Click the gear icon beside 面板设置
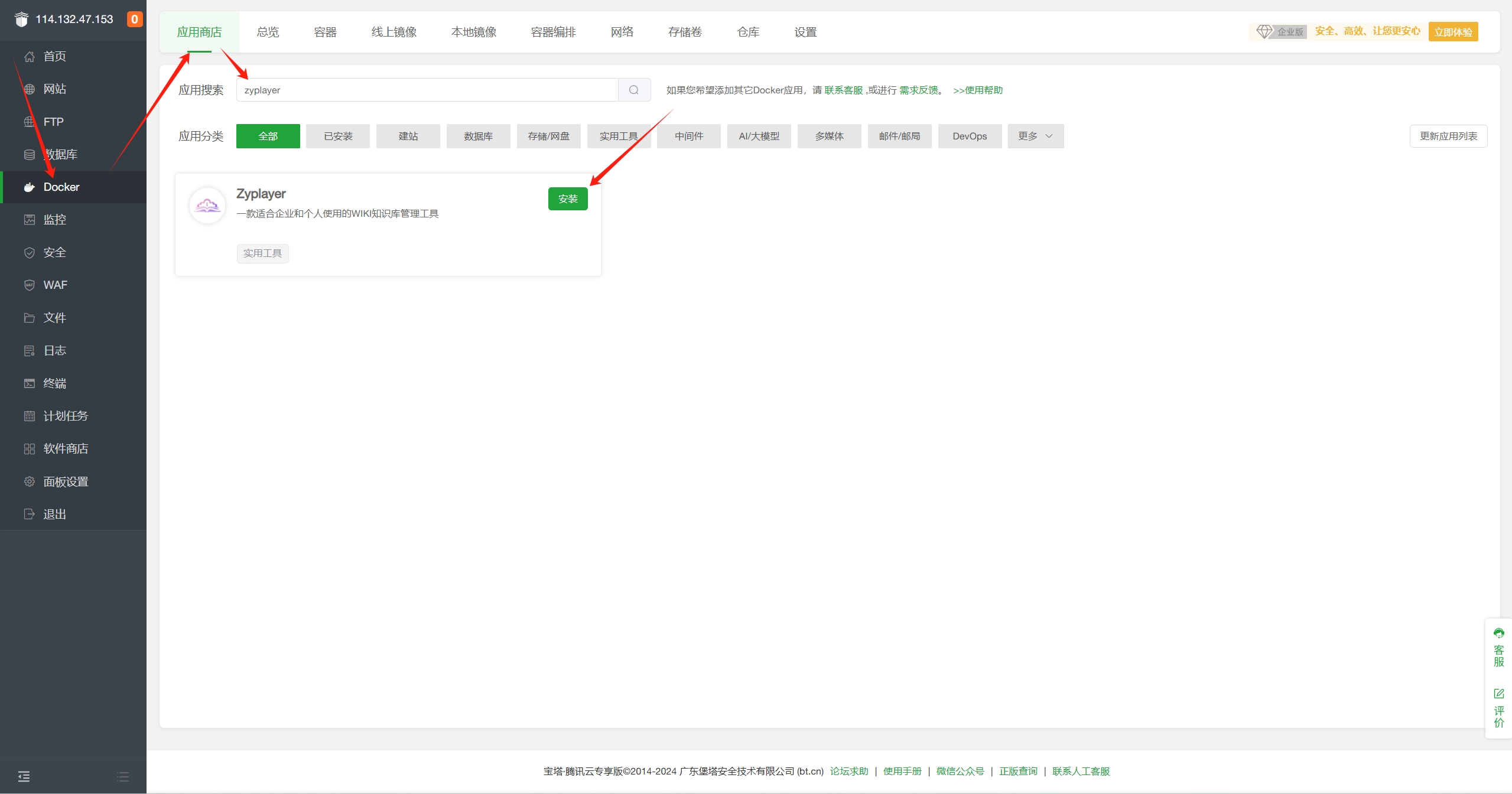The width and height of the screenshot is (1512, 794). (29, 481)
